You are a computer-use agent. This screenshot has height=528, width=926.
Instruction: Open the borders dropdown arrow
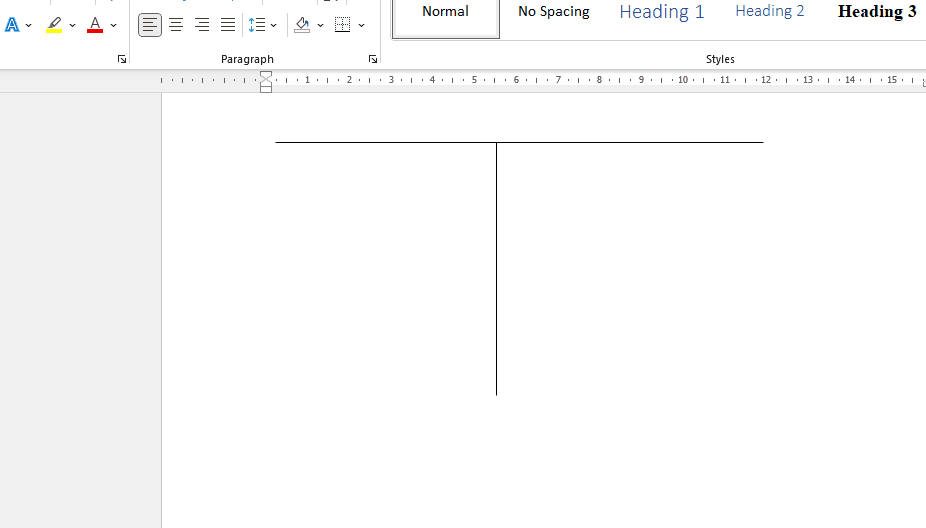361,25
